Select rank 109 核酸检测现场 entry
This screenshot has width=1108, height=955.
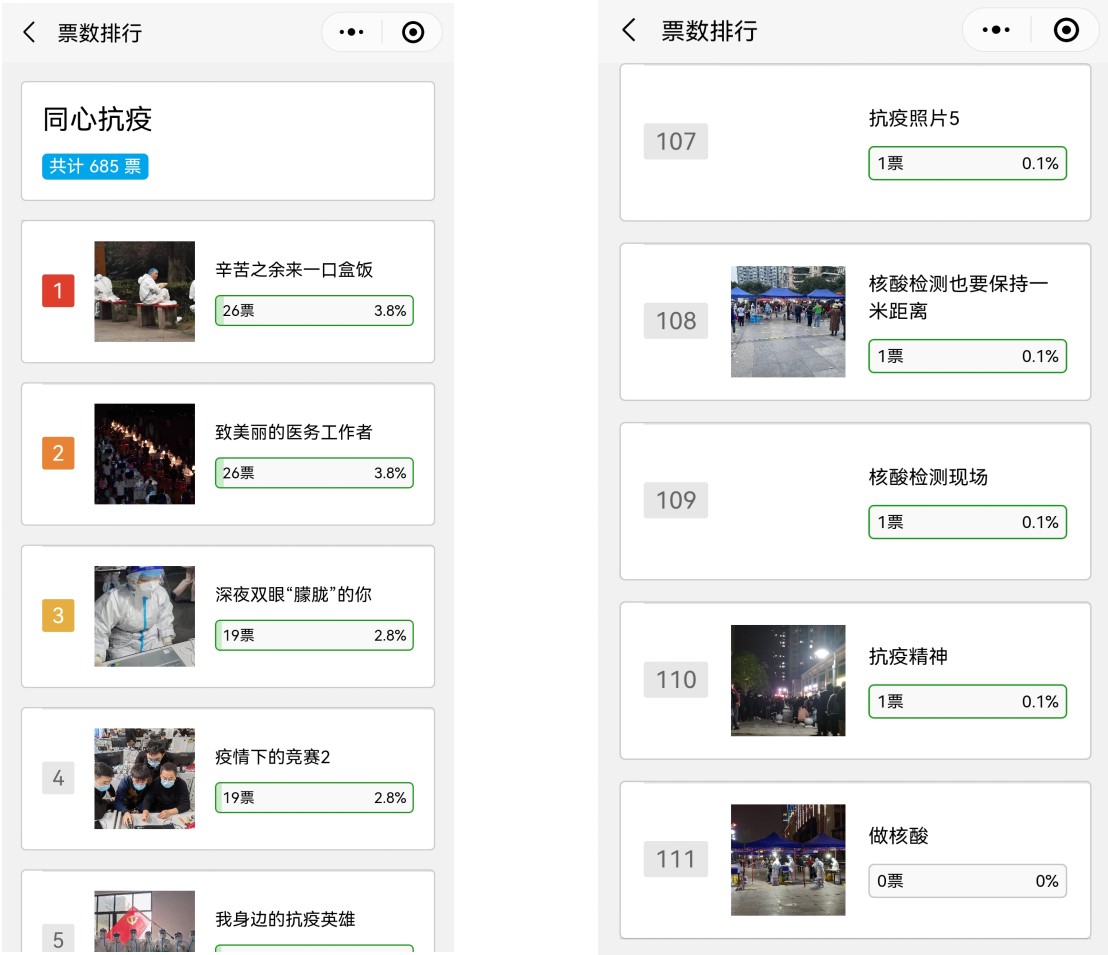coord(928,477)
